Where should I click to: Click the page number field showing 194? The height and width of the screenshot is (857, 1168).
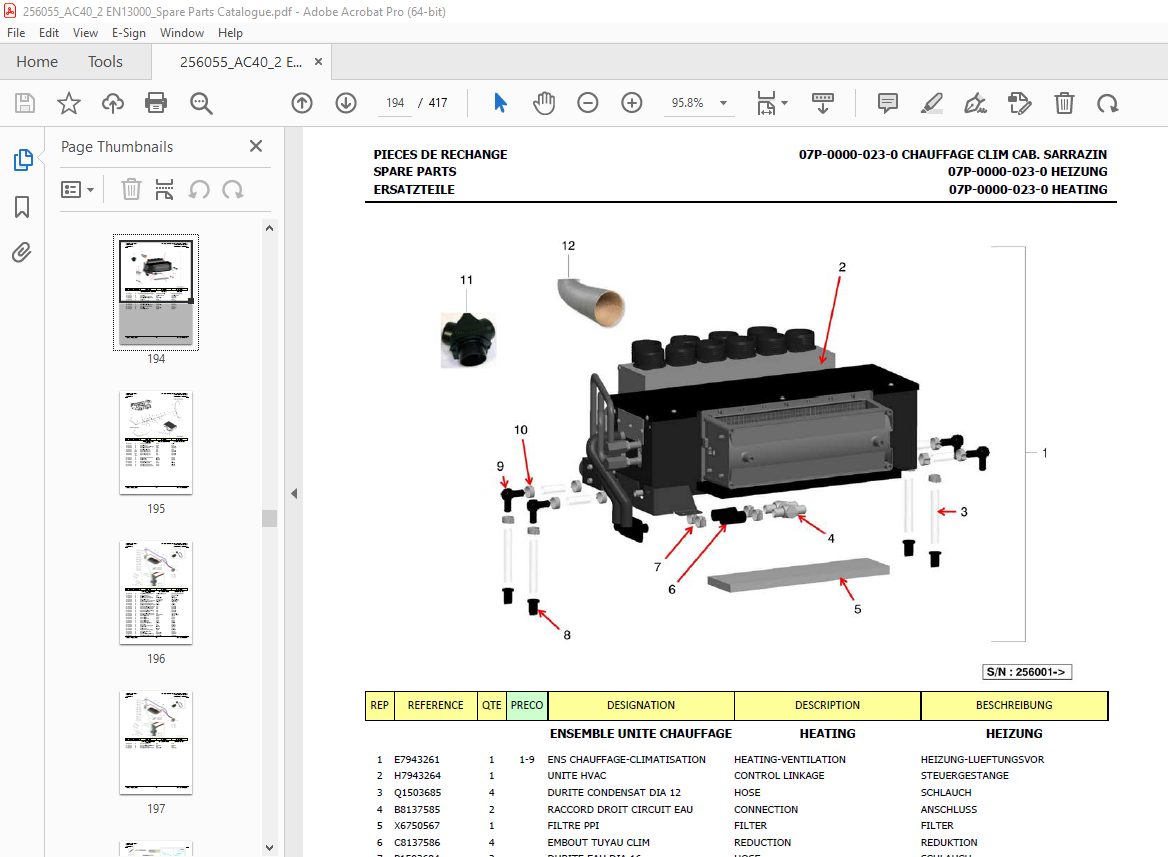click(x=395, y=103)
